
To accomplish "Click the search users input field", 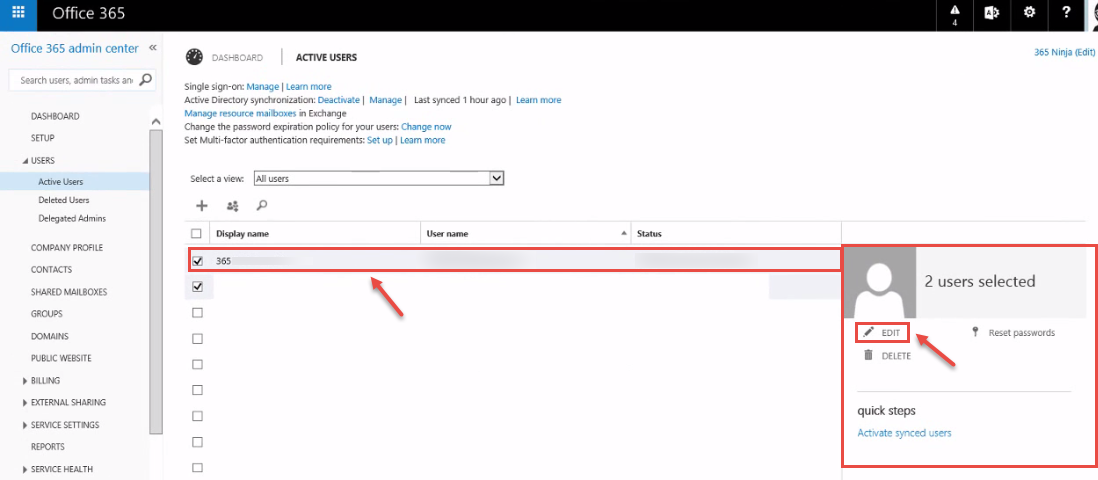I will click(76, 80).
